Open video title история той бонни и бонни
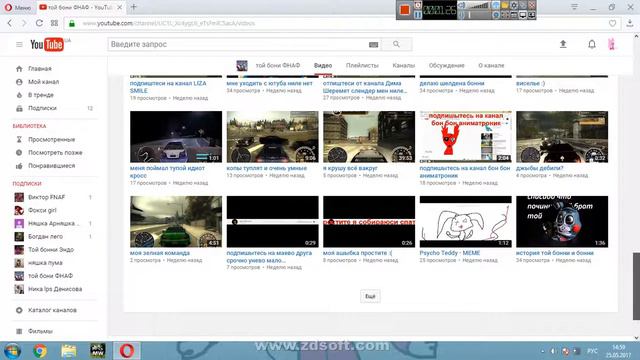This screenshot has height=360, width=640. point(555,253)
